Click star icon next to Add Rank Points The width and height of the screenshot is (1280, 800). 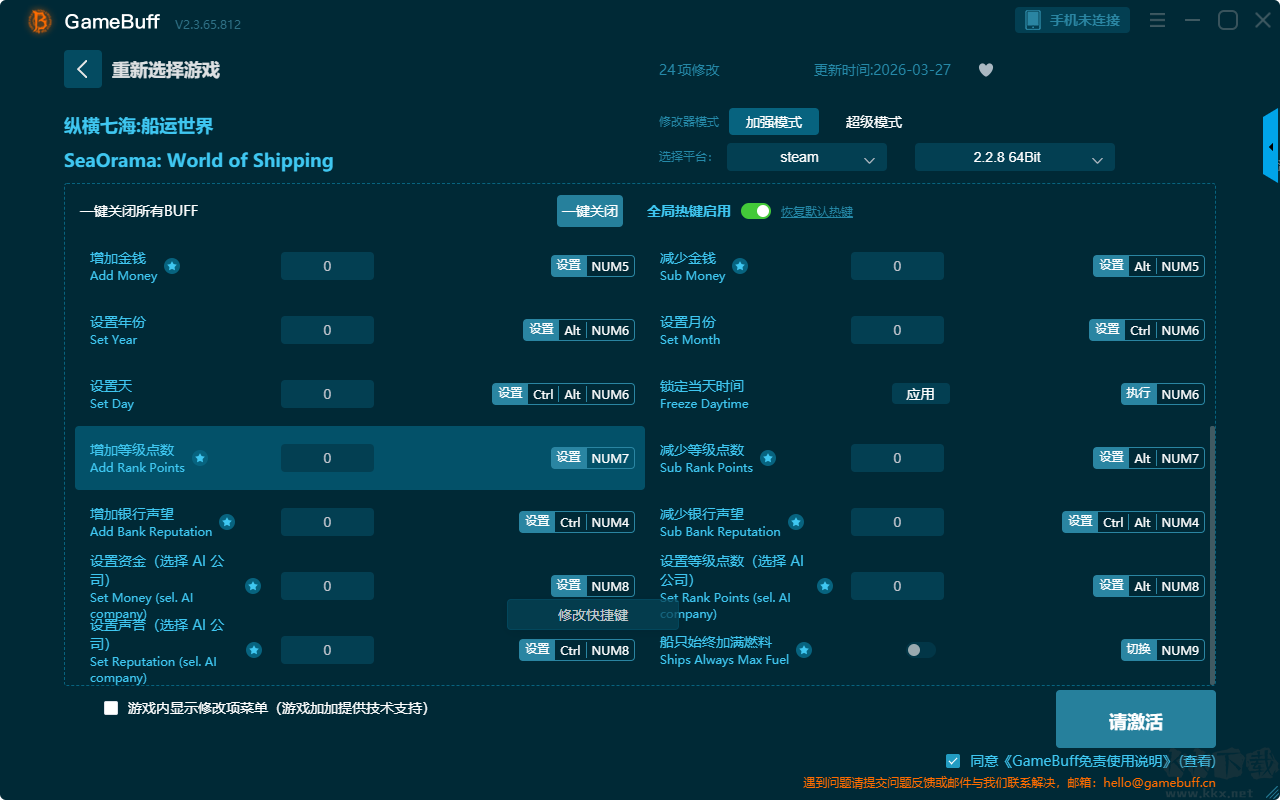200,458
